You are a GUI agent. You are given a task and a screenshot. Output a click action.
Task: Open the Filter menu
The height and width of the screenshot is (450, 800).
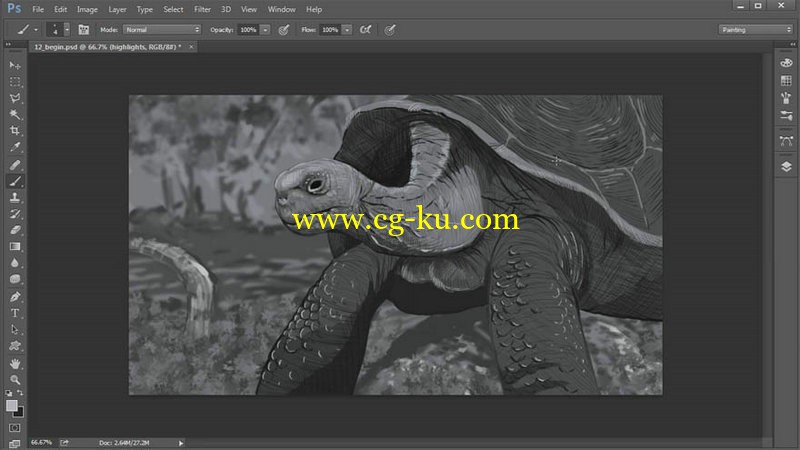[202, 9]
